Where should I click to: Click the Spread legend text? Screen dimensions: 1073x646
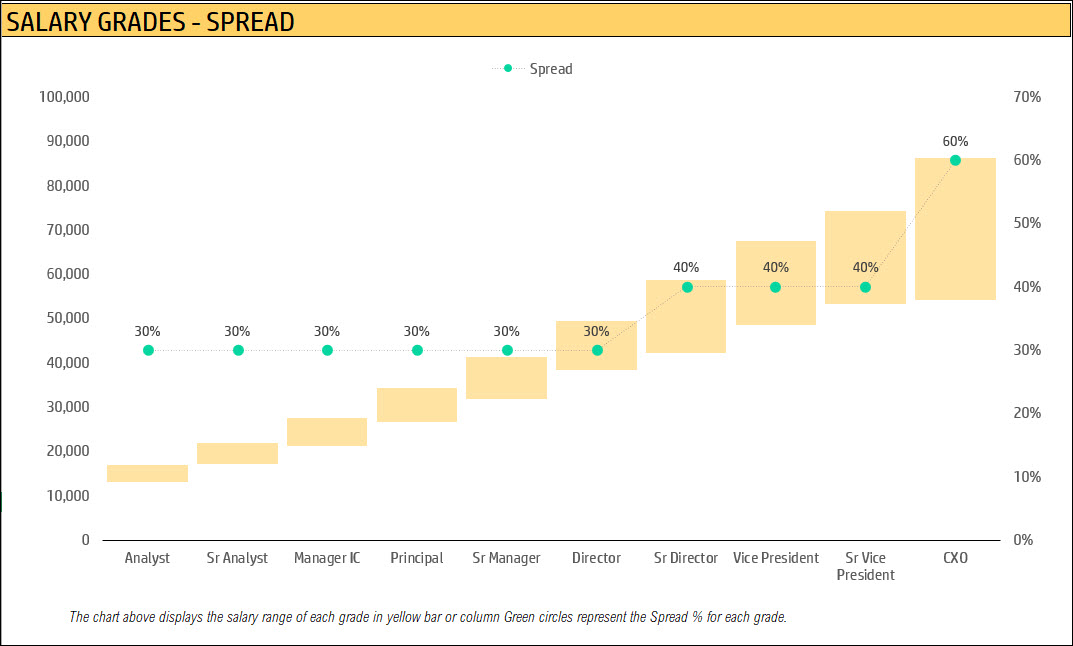[551, 68]
